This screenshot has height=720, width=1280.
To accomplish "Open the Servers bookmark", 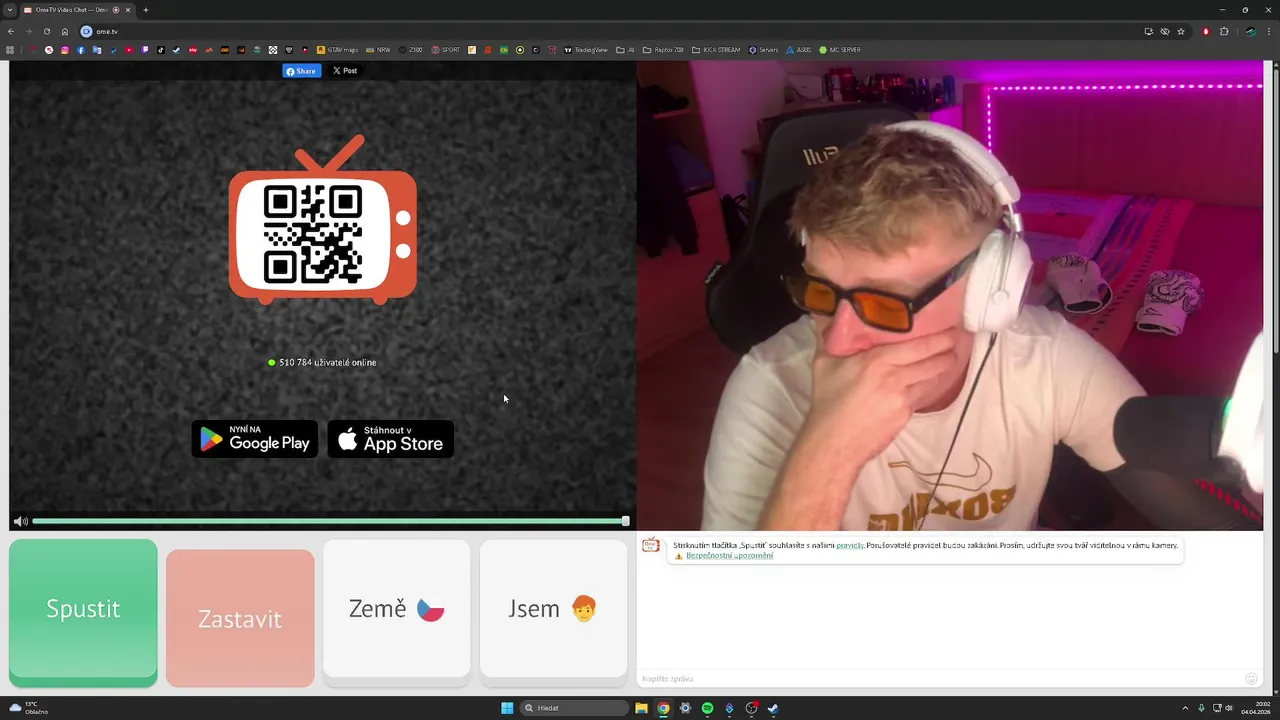I will (763, 50).
